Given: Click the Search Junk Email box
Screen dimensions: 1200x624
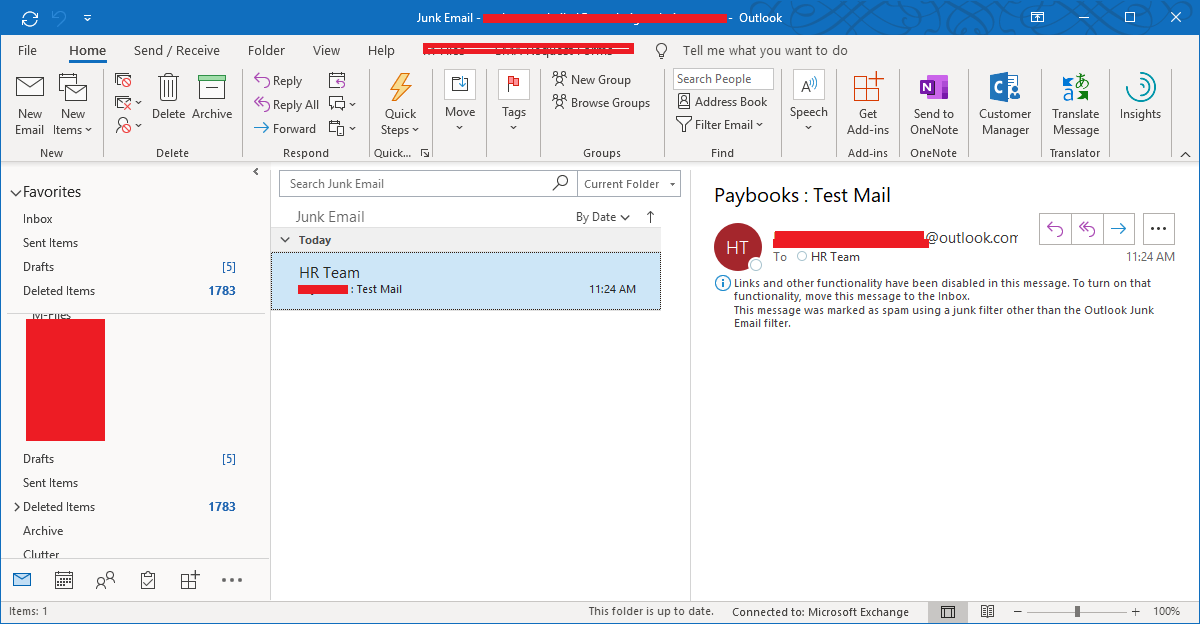Looking at the screenshot, I should point(428,184).
